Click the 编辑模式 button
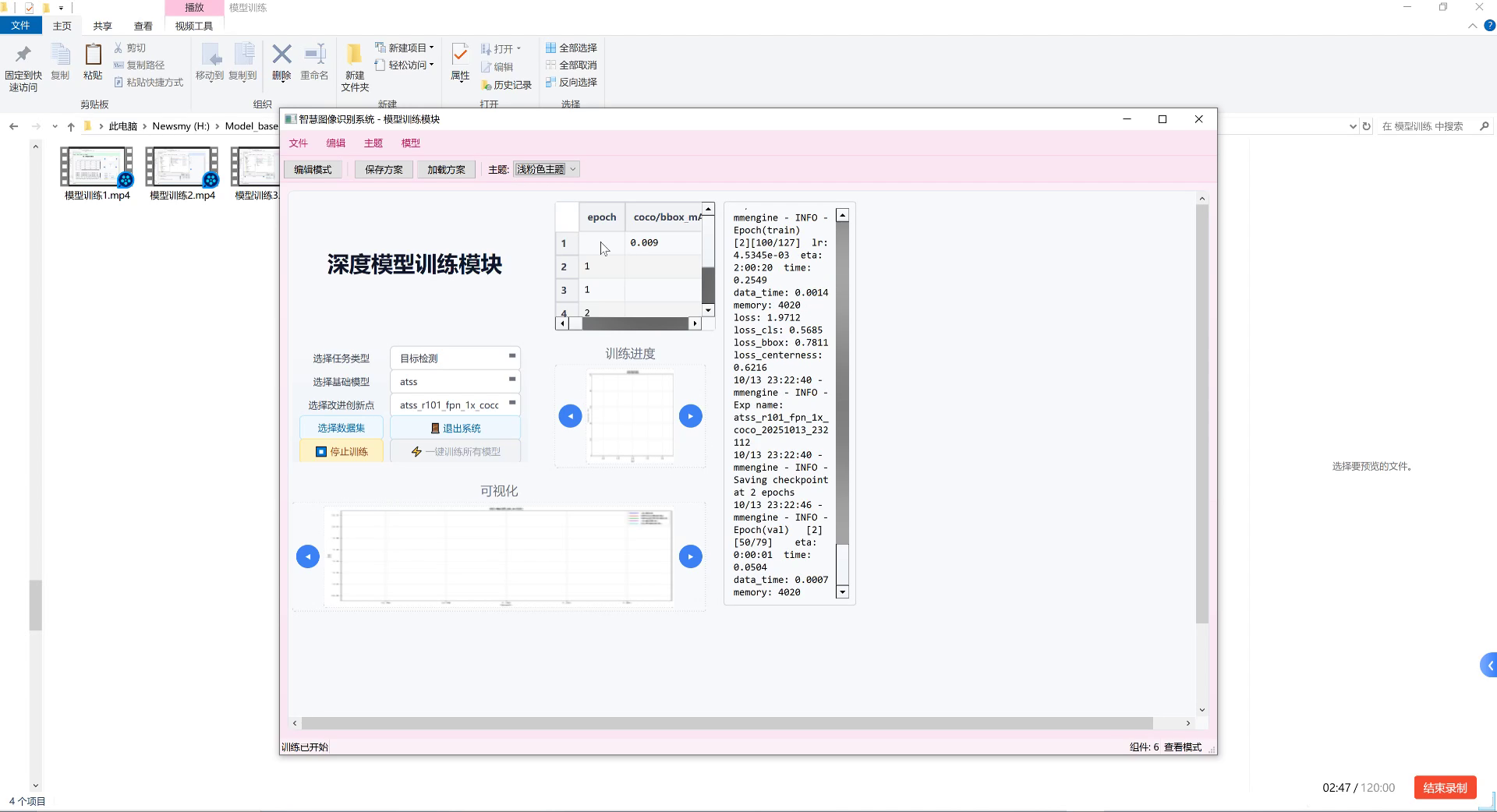1497x812 pixels. coord(313,170)
